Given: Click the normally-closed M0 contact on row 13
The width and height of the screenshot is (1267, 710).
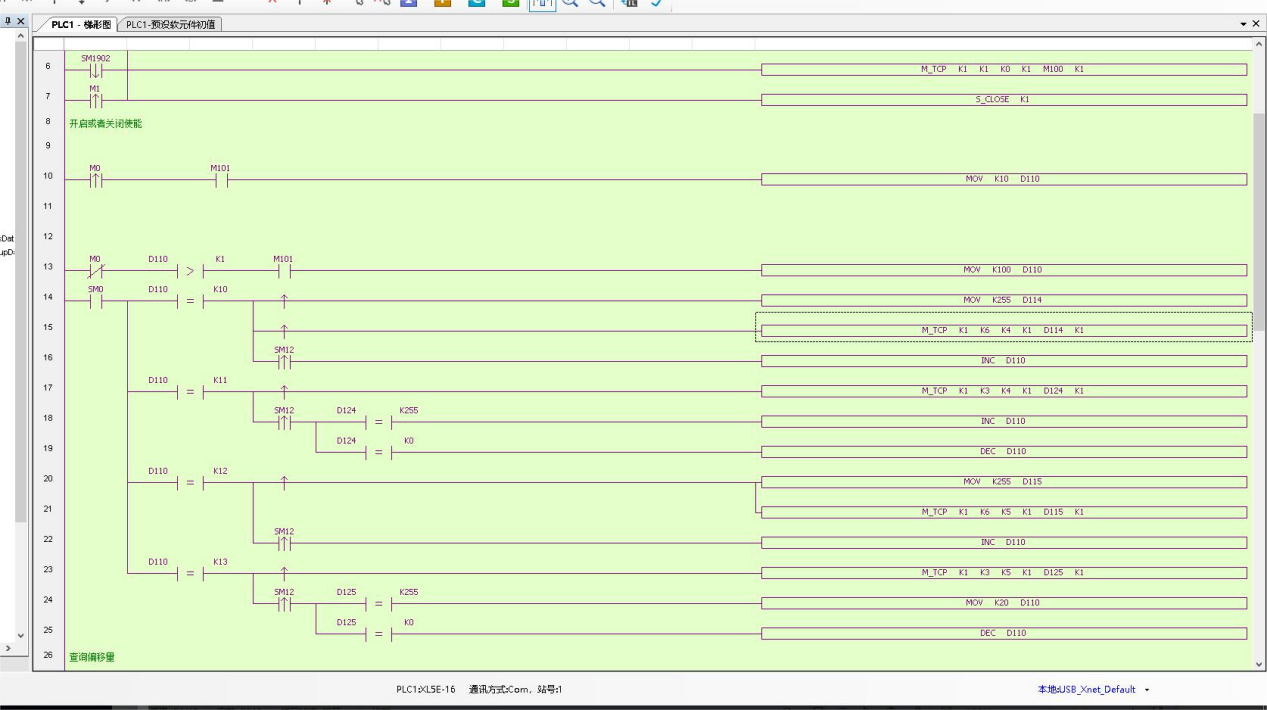Looking at the screenshot, I should [96, 270].
